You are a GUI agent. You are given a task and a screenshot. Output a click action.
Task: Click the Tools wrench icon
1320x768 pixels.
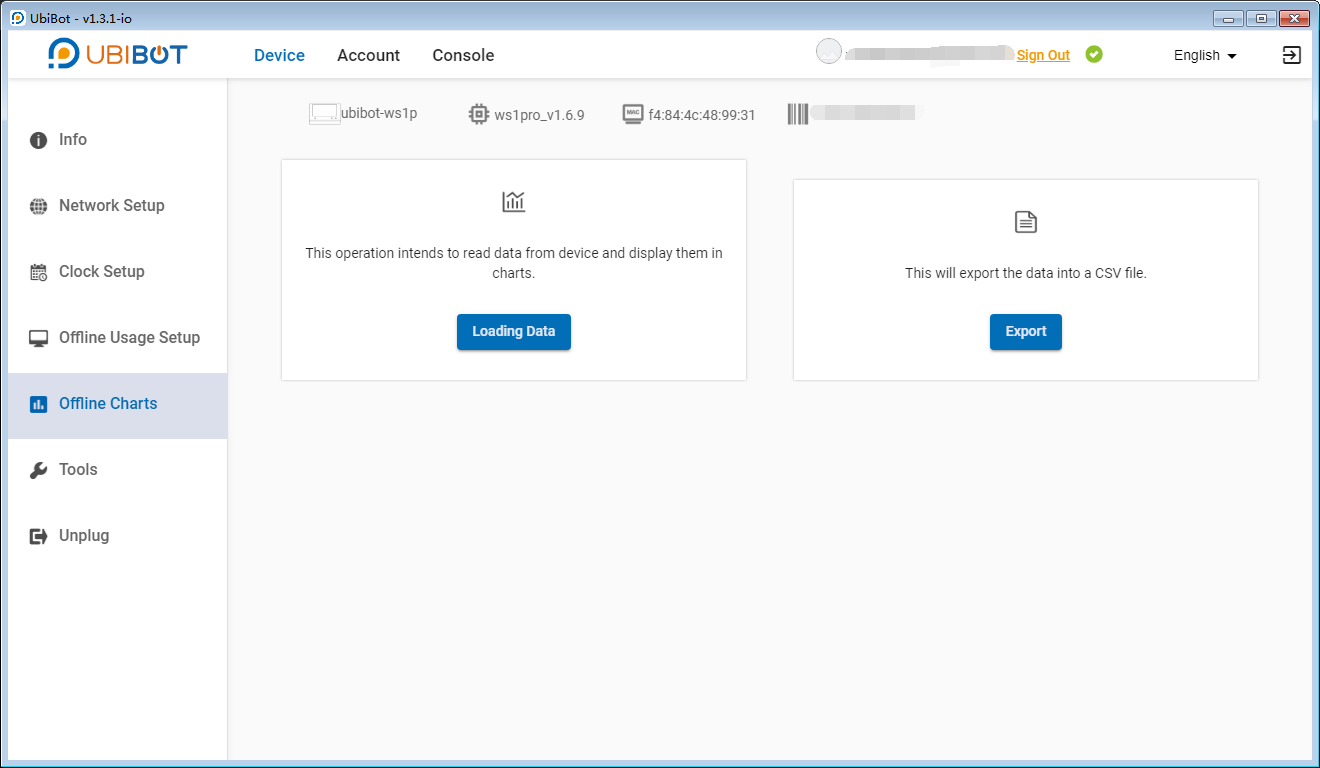click(39, 470)
